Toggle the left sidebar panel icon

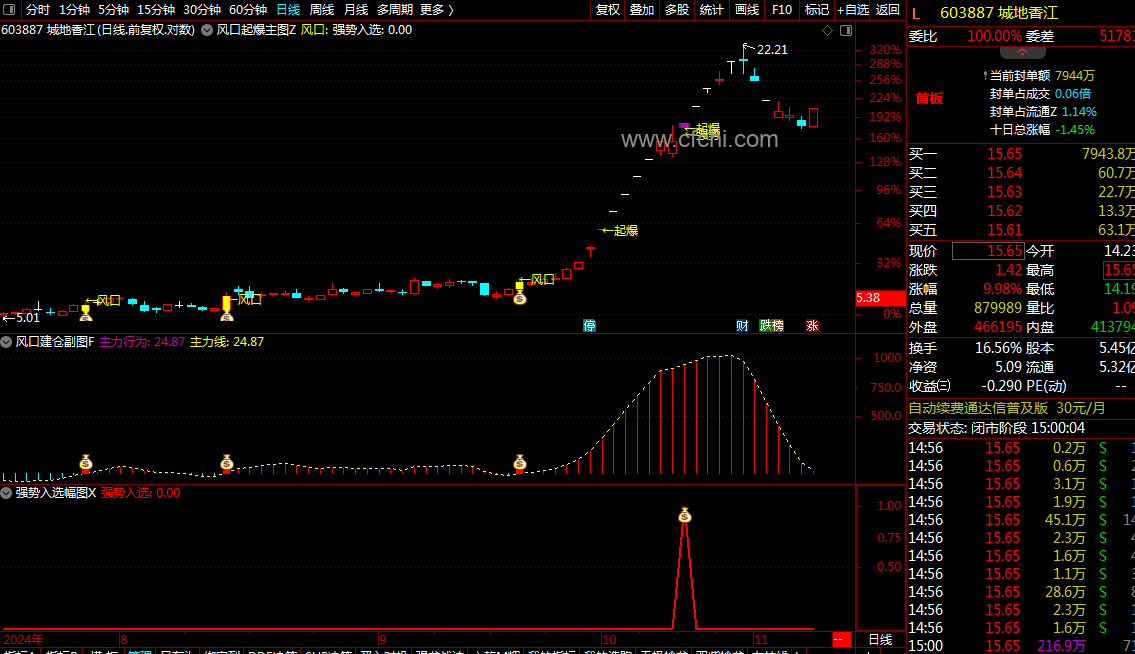pos(9,9)
